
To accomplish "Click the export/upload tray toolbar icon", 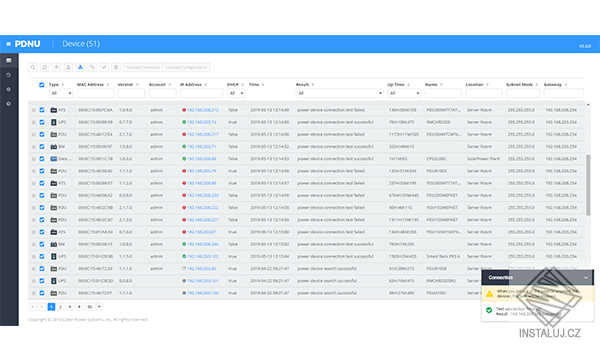I will (x=68, y=67).
